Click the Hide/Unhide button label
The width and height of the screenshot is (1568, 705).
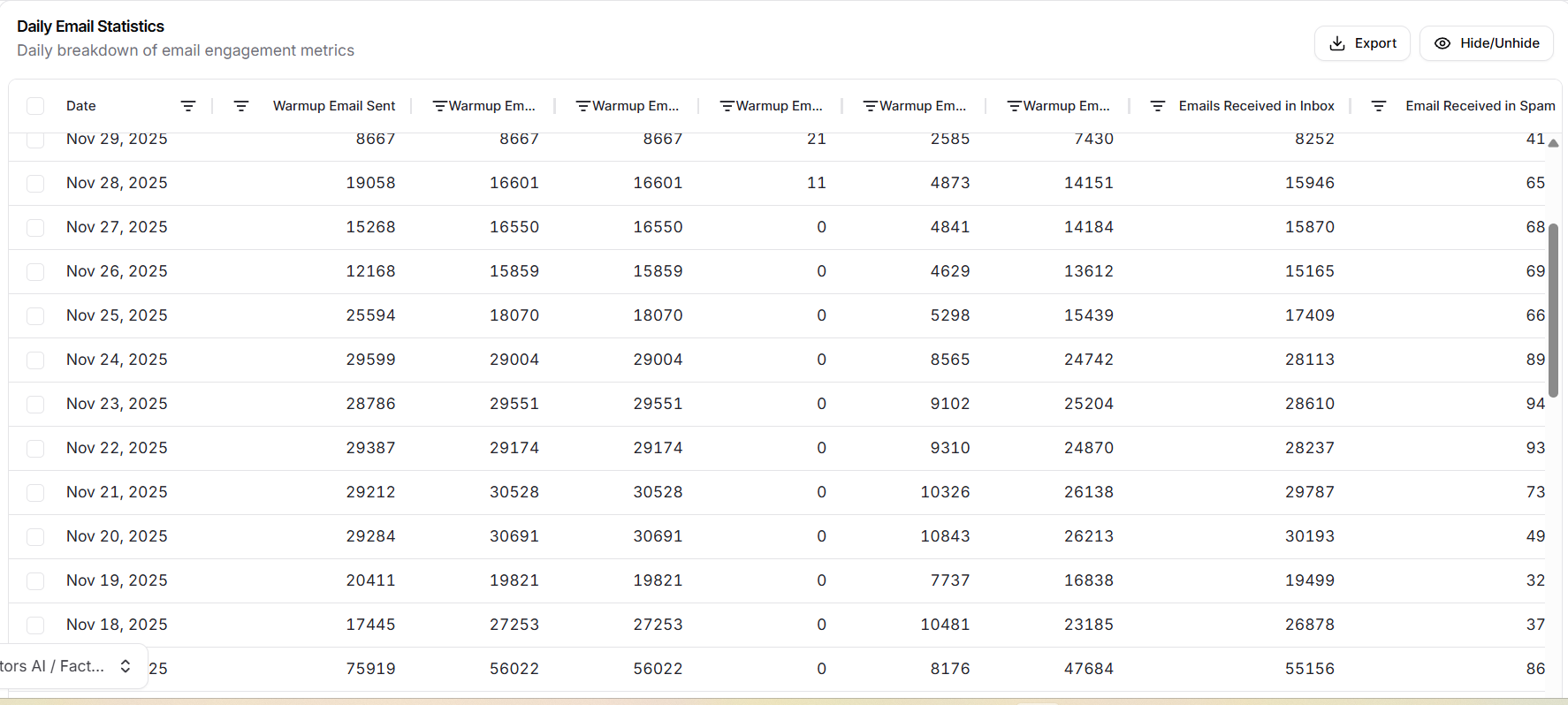coord(1499,43)
